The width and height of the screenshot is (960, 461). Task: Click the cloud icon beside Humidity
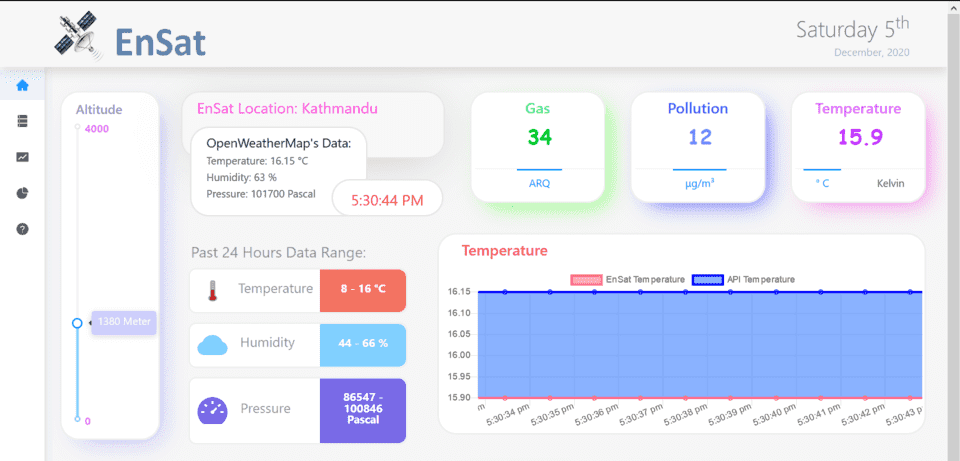pos(213,344)
